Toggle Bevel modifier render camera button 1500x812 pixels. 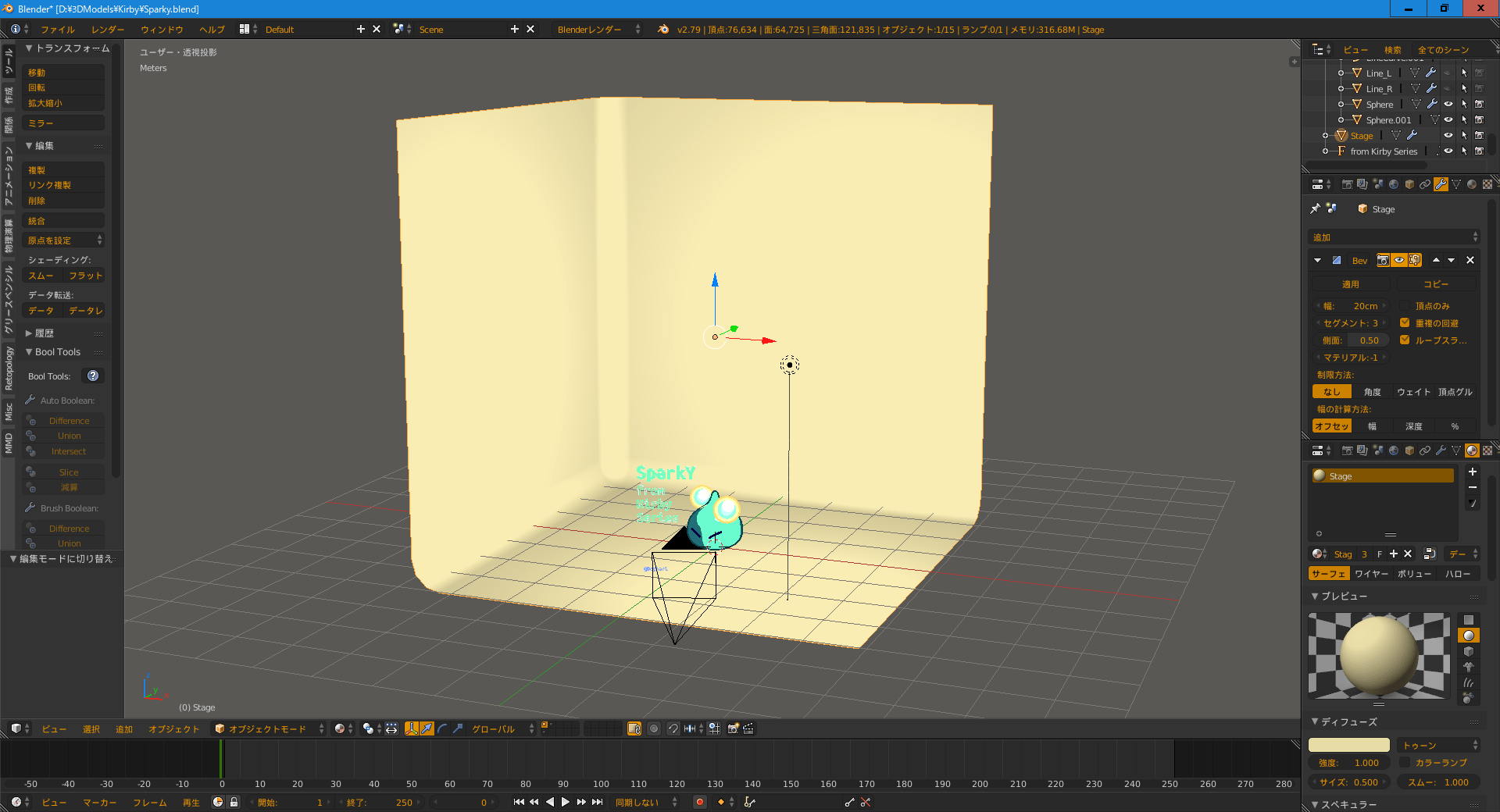1383,260
